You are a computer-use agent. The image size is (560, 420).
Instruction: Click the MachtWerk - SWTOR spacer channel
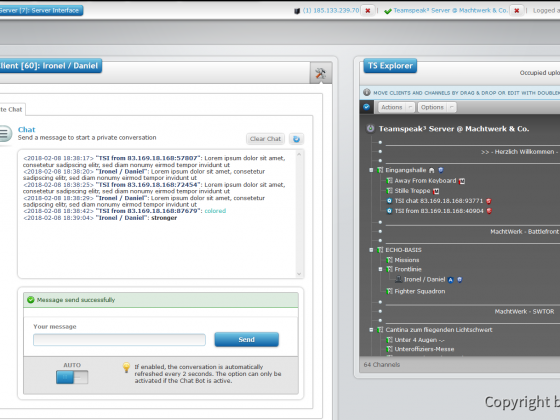click(x=524, y=312)
